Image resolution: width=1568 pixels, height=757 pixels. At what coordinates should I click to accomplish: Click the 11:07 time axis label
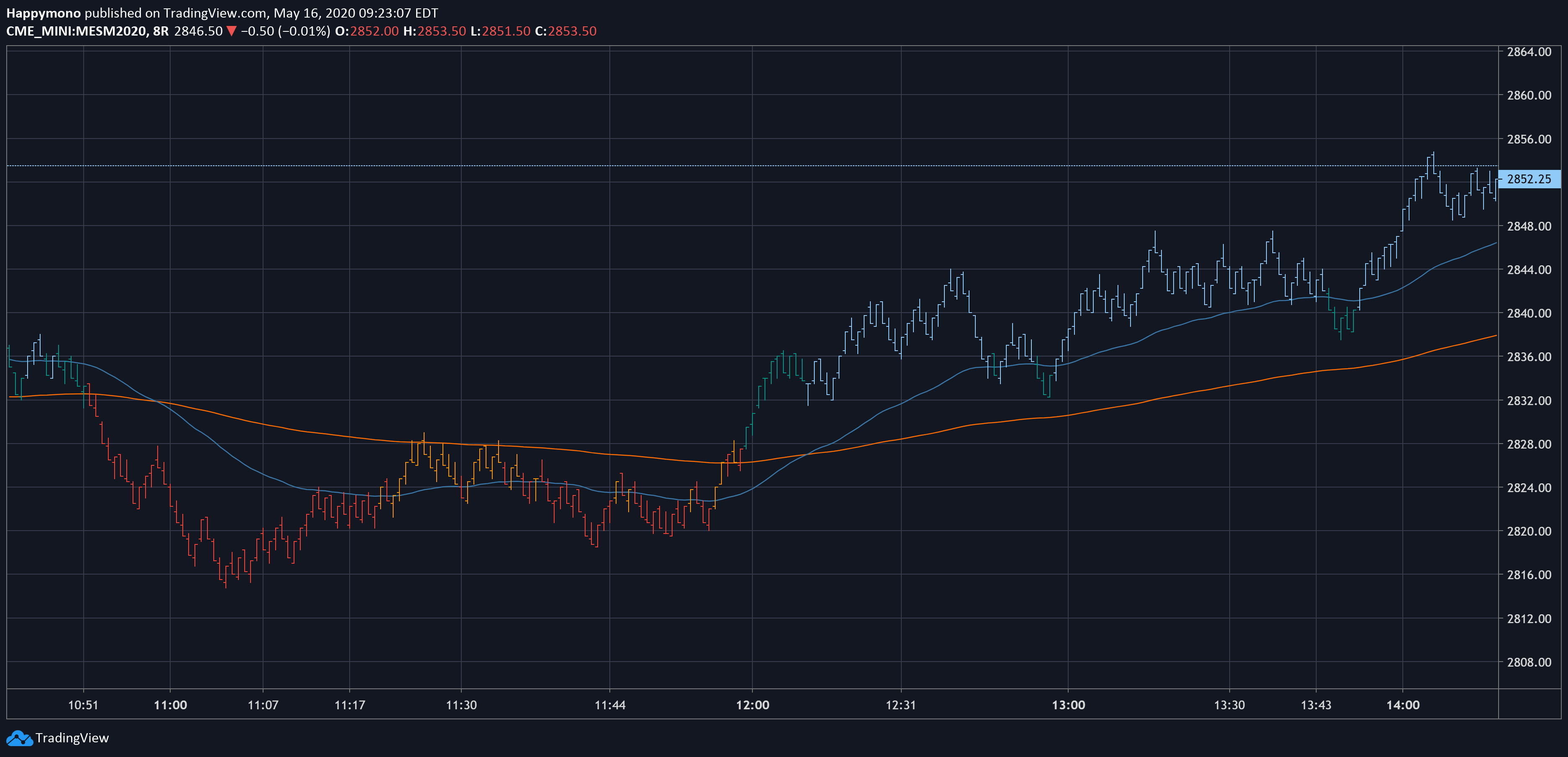pos(263,705)
